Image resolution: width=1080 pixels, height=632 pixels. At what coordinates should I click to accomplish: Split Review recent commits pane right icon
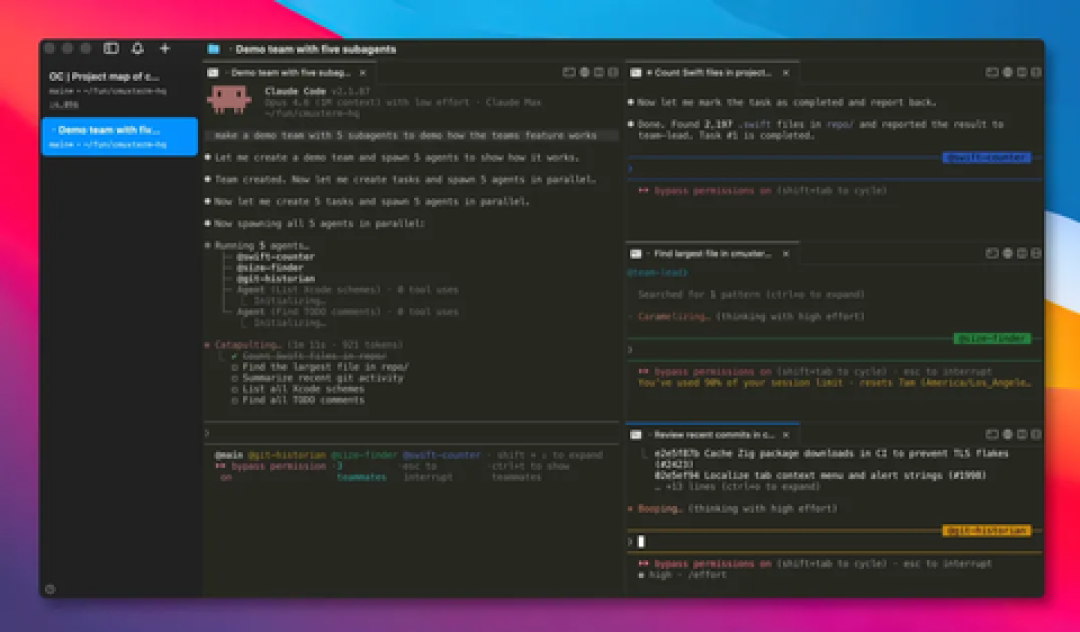pyautogui.click(x=1022, y=434)
